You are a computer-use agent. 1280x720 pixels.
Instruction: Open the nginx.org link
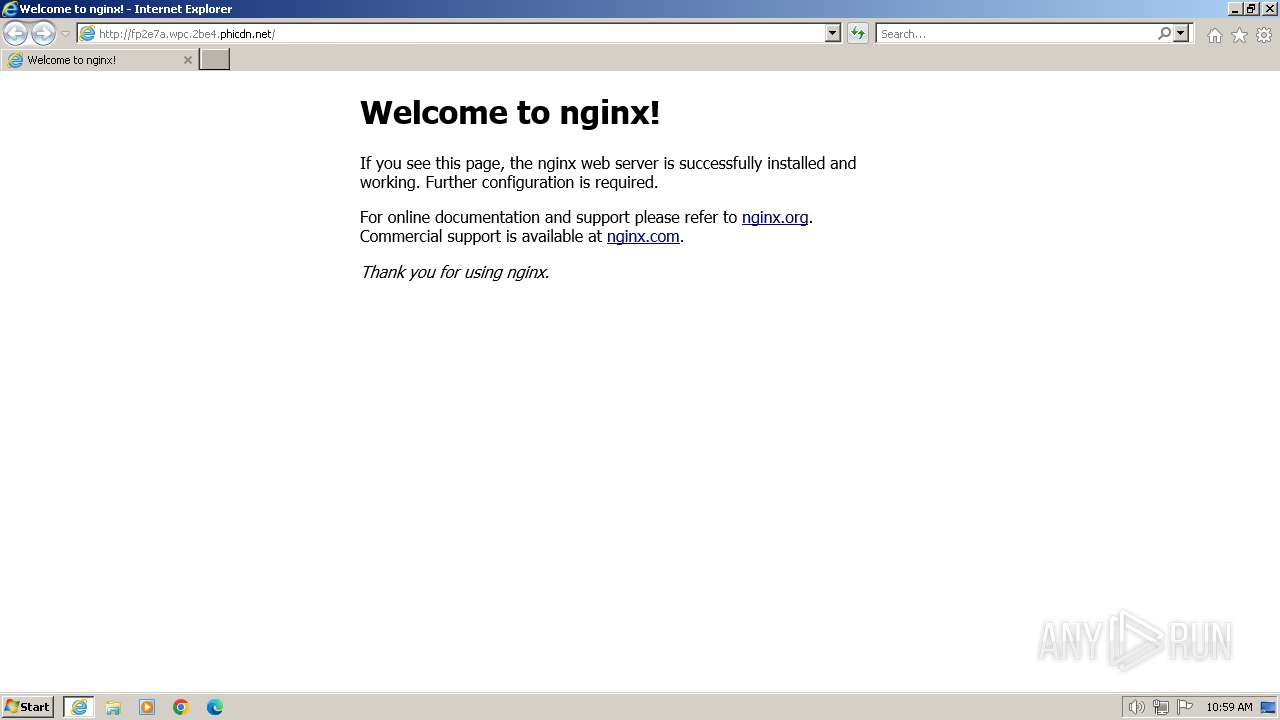click(775, 217)
